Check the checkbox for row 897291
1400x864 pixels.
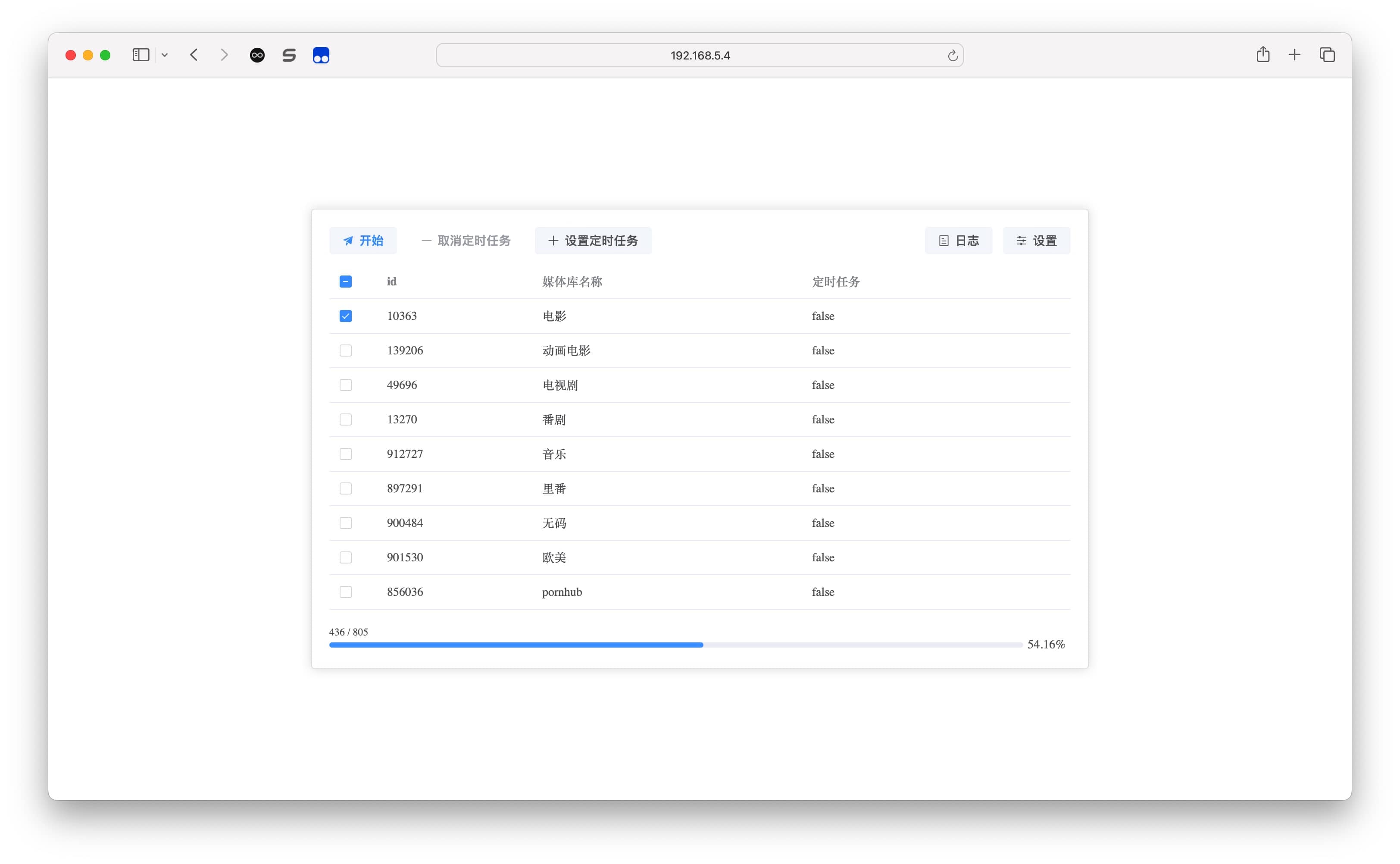[x=346, y=488]
